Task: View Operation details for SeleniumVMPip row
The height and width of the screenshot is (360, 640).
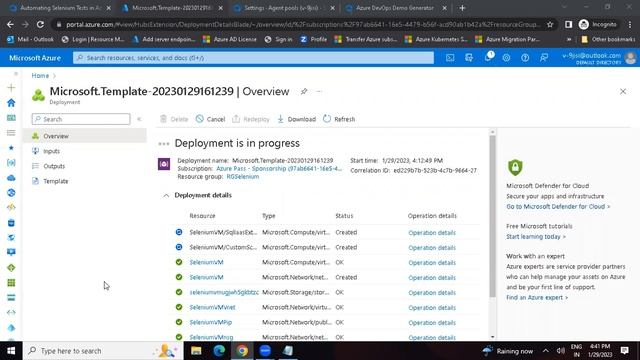Action: (432, 323)
